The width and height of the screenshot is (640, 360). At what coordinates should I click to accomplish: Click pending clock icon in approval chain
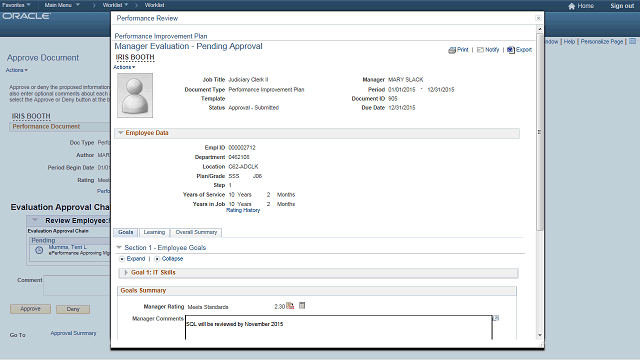click(x=39, y=250)
